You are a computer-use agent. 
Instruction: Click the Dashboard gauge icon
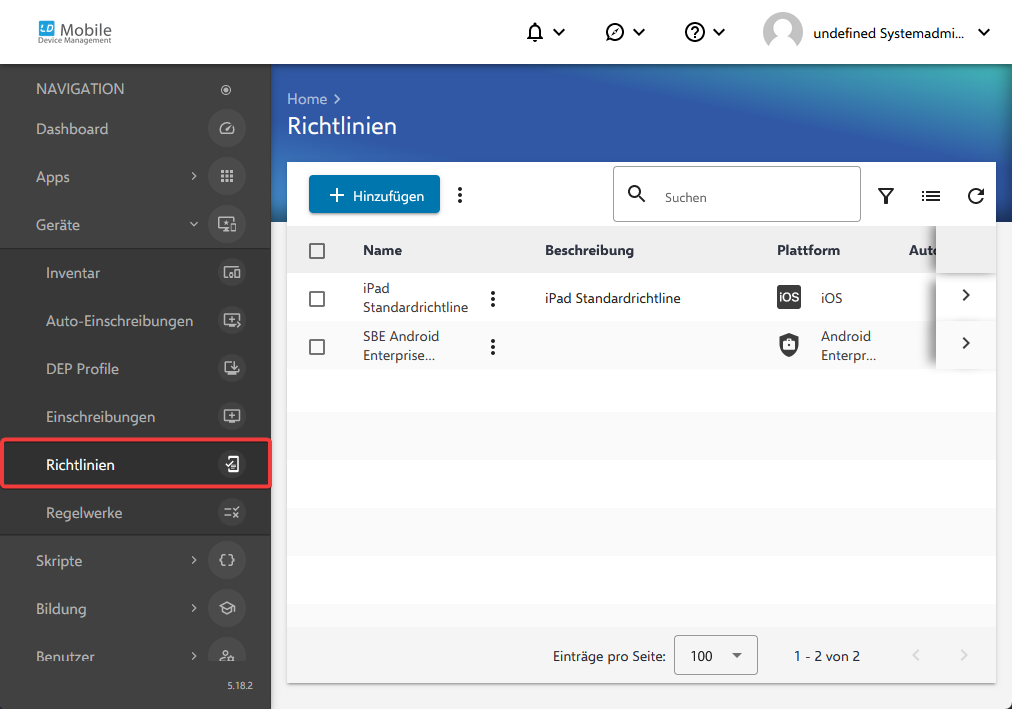tap(227, 128)
